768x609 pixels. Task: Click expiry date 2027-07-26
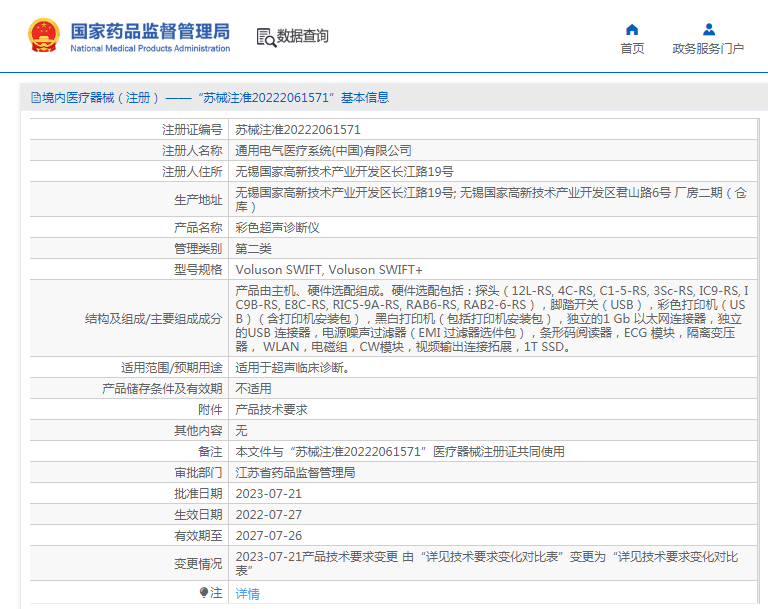(268, 536)
